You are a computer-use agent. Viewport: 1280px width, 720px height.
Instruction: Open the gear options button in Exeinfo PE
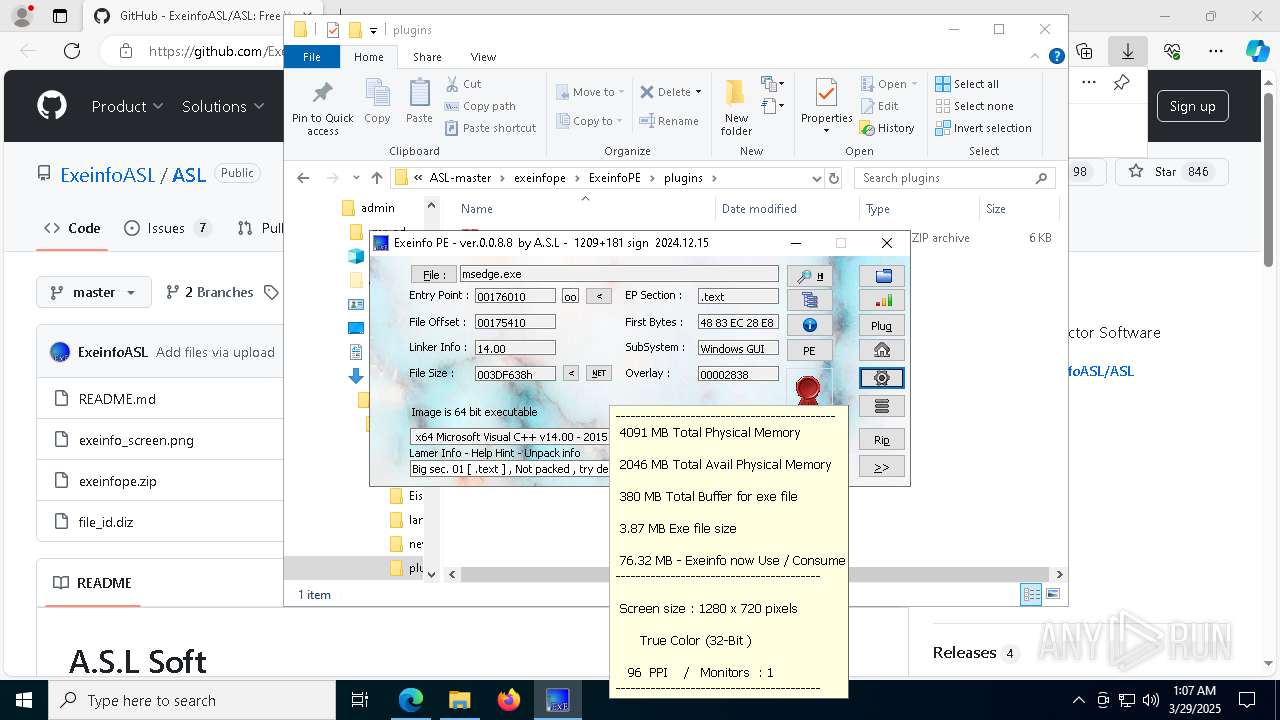pyautogui.click(x=882, y=378)
